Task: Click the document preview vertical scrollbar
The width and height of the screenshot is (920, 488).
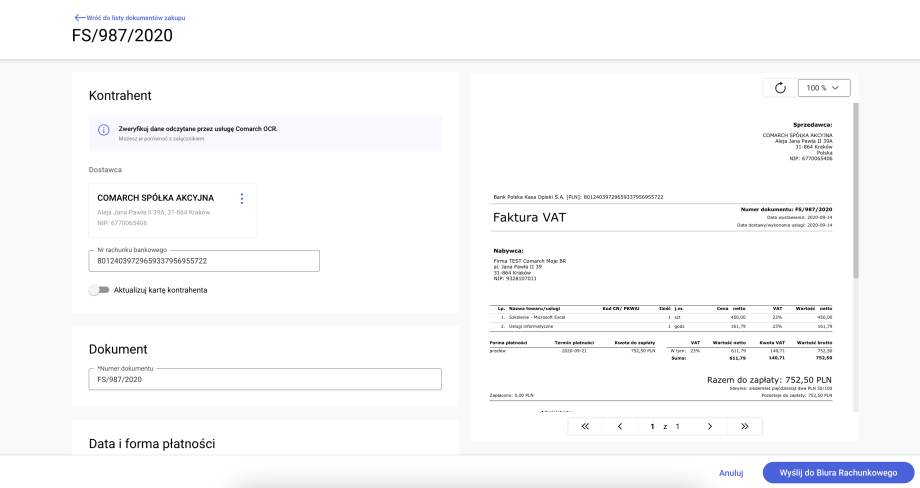Action: [x=854, y=190]
